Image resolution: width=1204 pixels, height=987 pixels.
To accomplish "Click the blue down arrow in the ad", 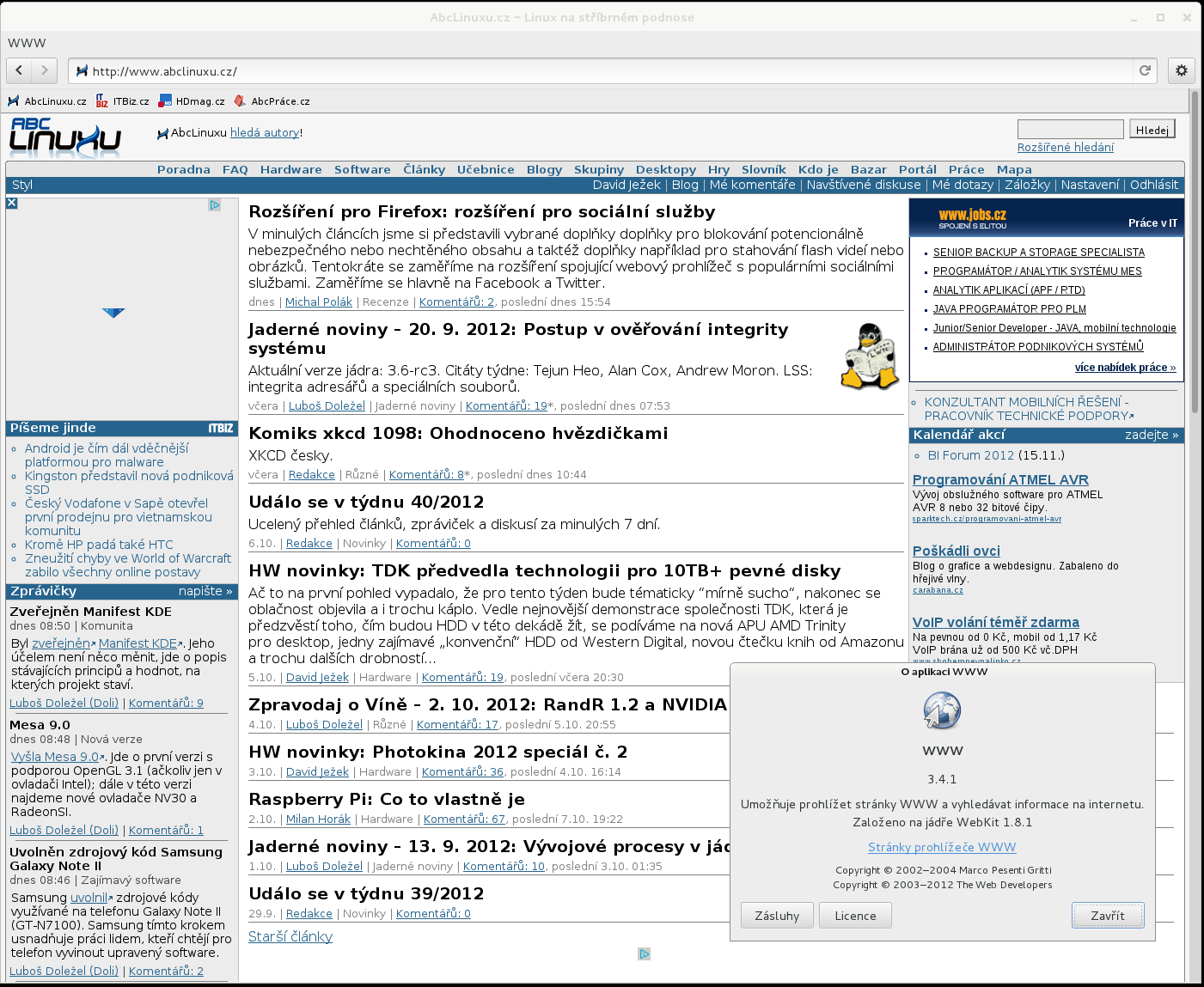I will click(113, 313).
